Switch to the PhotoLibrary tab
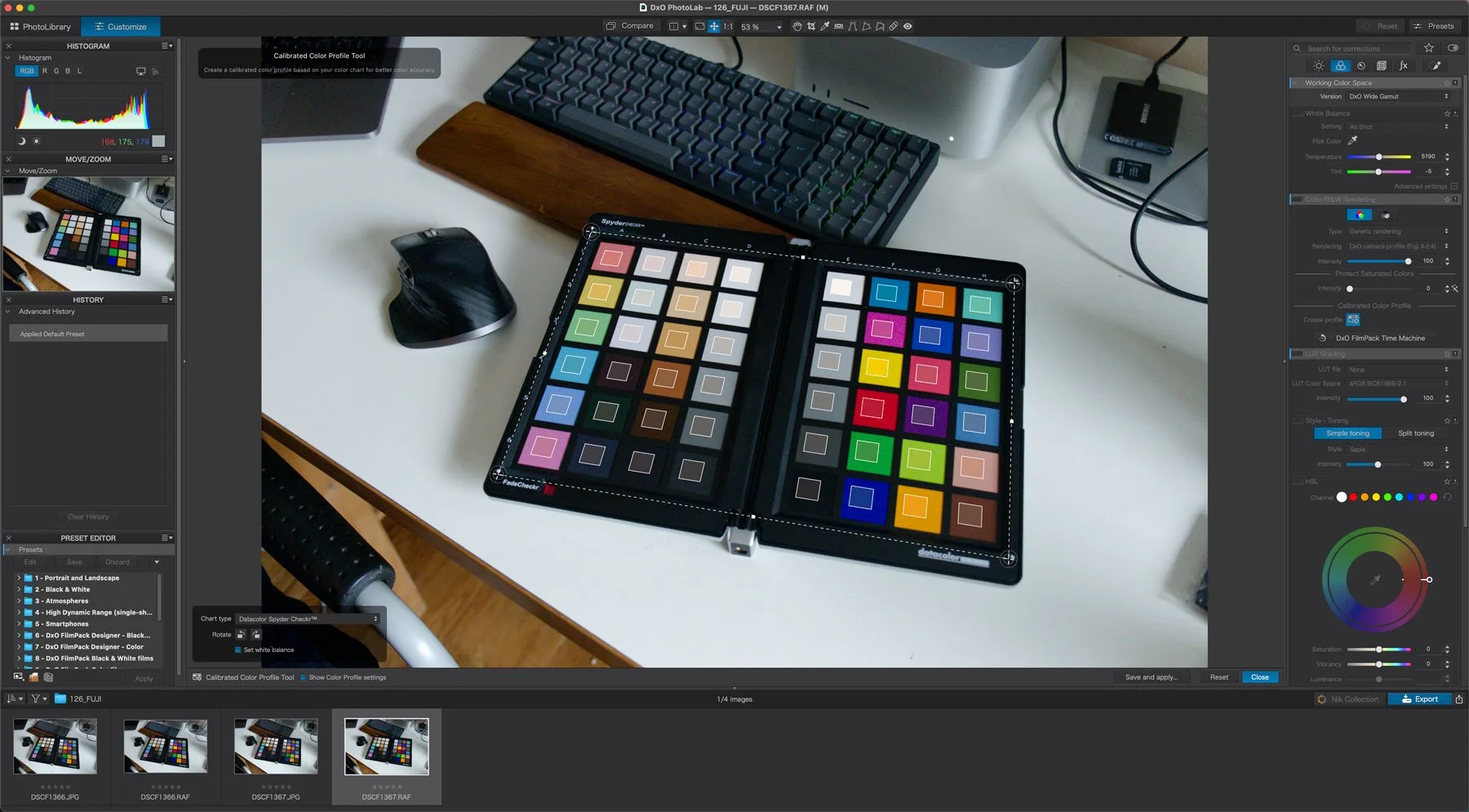Screen dimensions: 1469x812 point(41,27)
